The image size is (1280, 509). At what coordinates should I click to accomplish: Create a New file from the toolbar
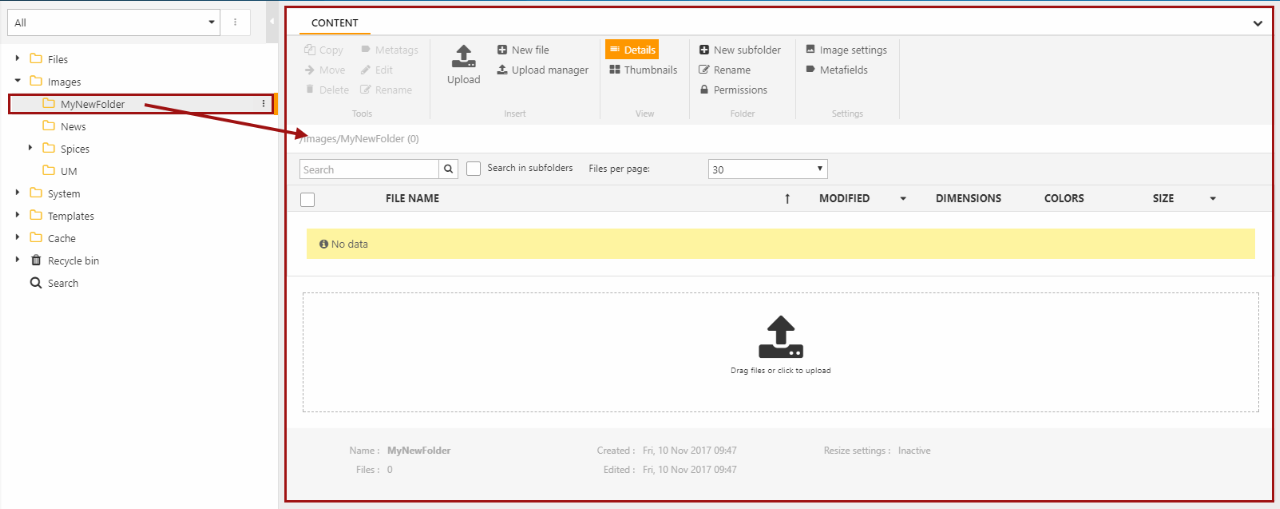(x=523, y=50)
